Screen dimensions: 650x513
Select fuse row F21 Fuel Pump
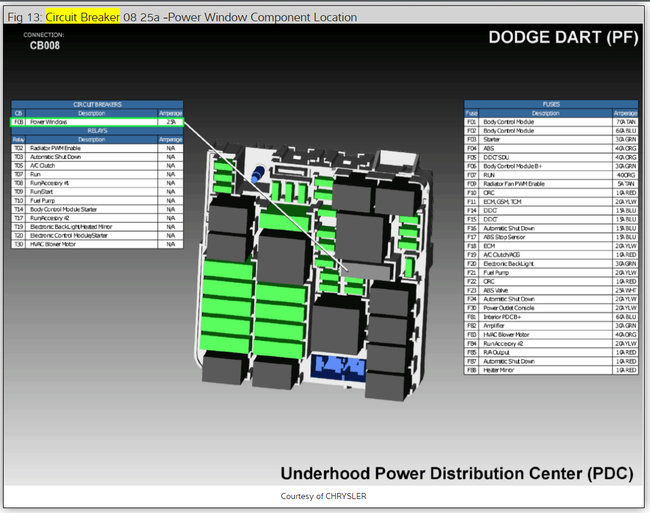551,273
